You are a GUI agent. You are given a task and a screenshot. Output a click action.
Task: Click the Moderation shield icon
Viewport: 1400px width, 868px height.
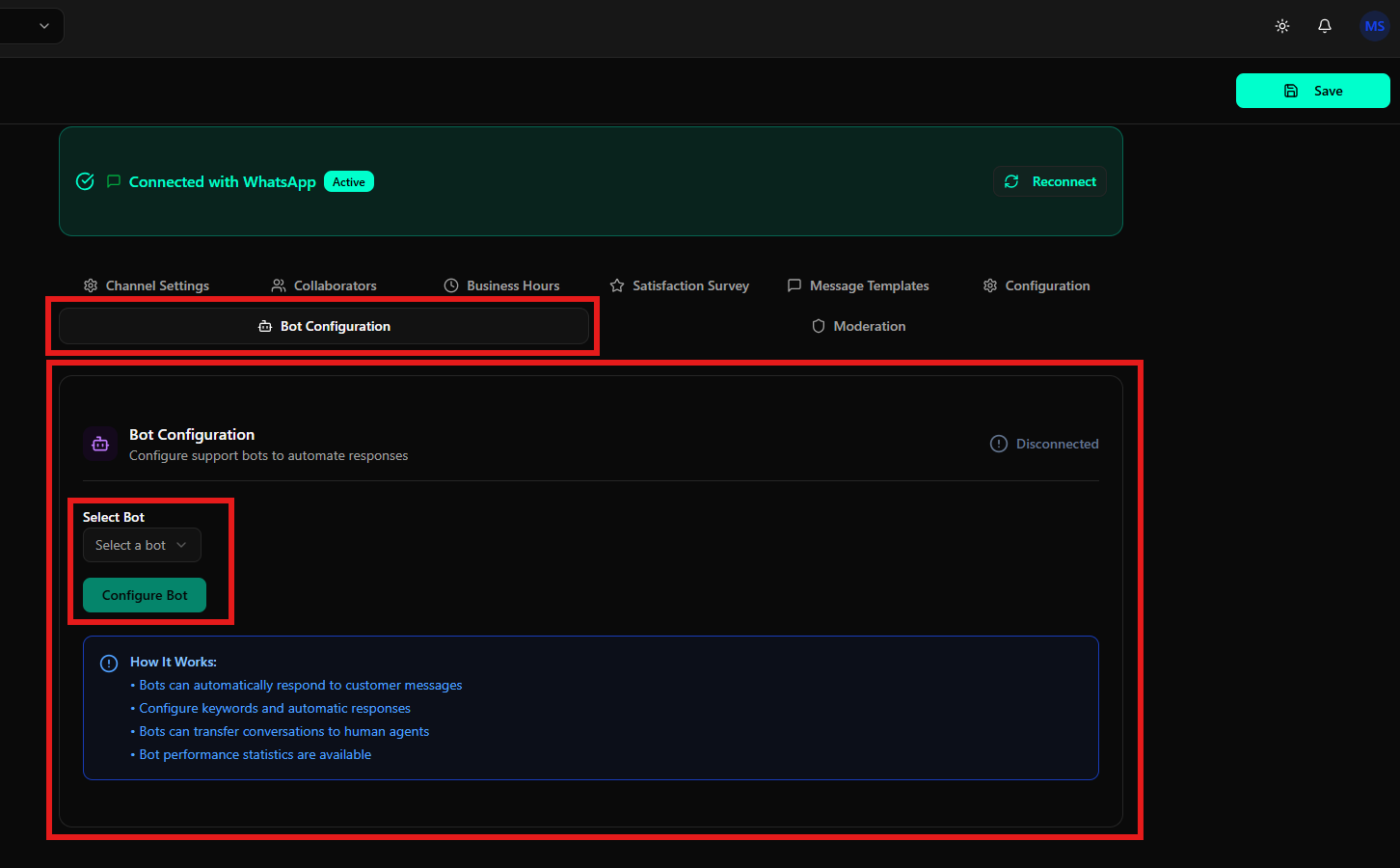pos(819,326)
